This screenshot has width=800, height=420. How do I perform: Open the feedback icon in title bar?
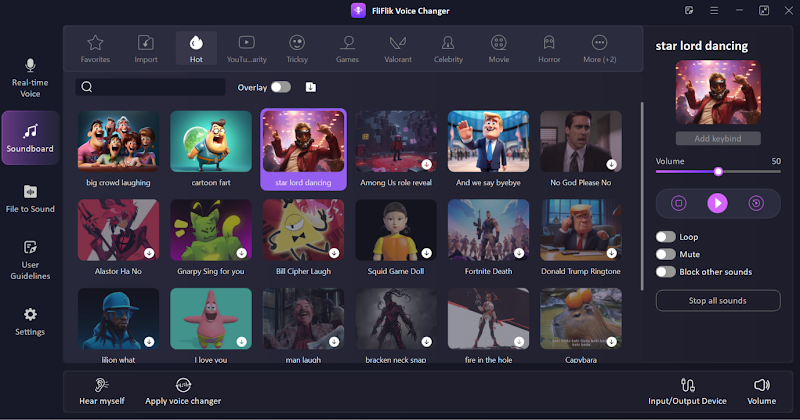pos(689,11)
